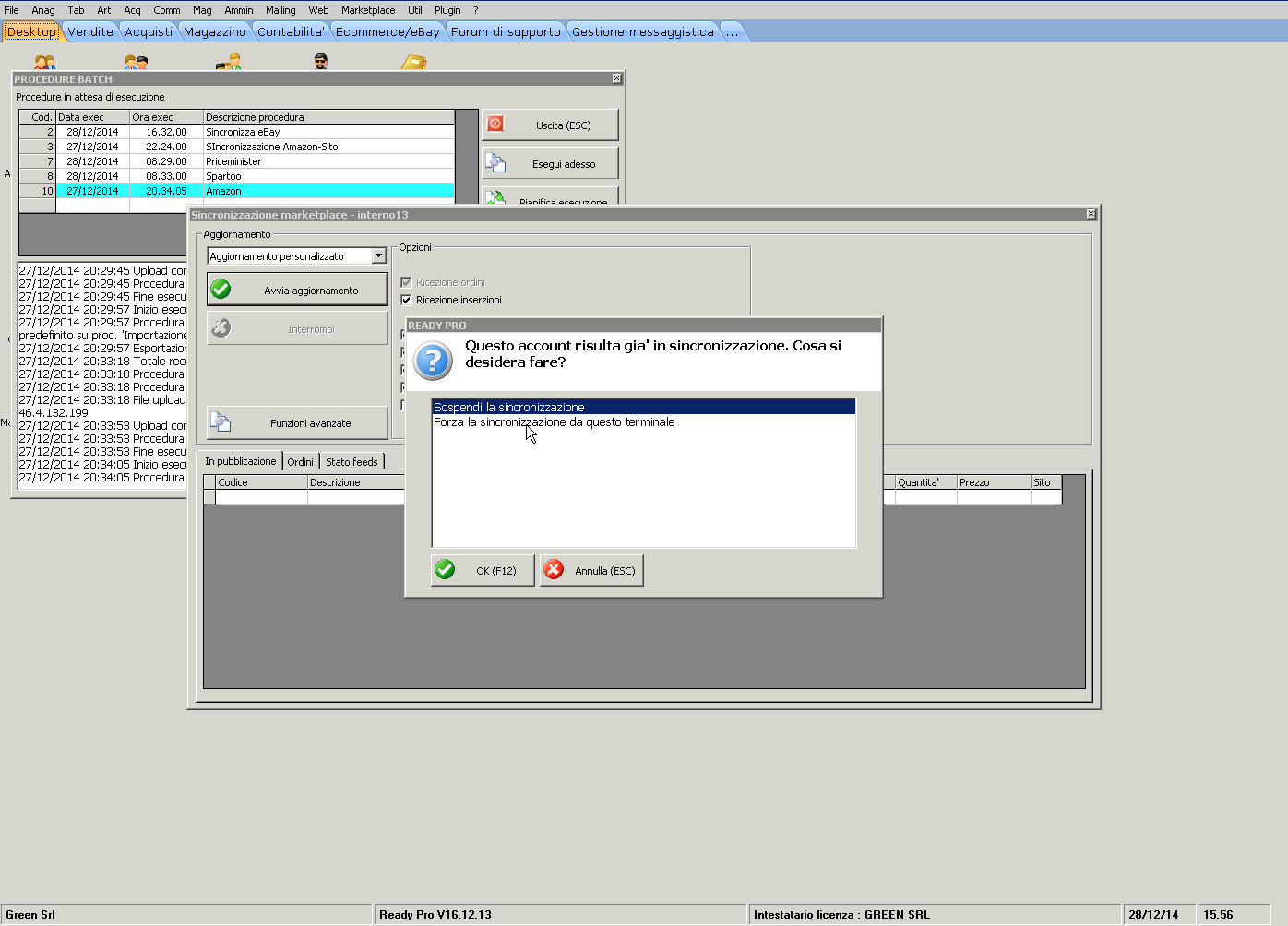Open the Plugin menu
1288x926 pixels.
click(x=447, y=10)
